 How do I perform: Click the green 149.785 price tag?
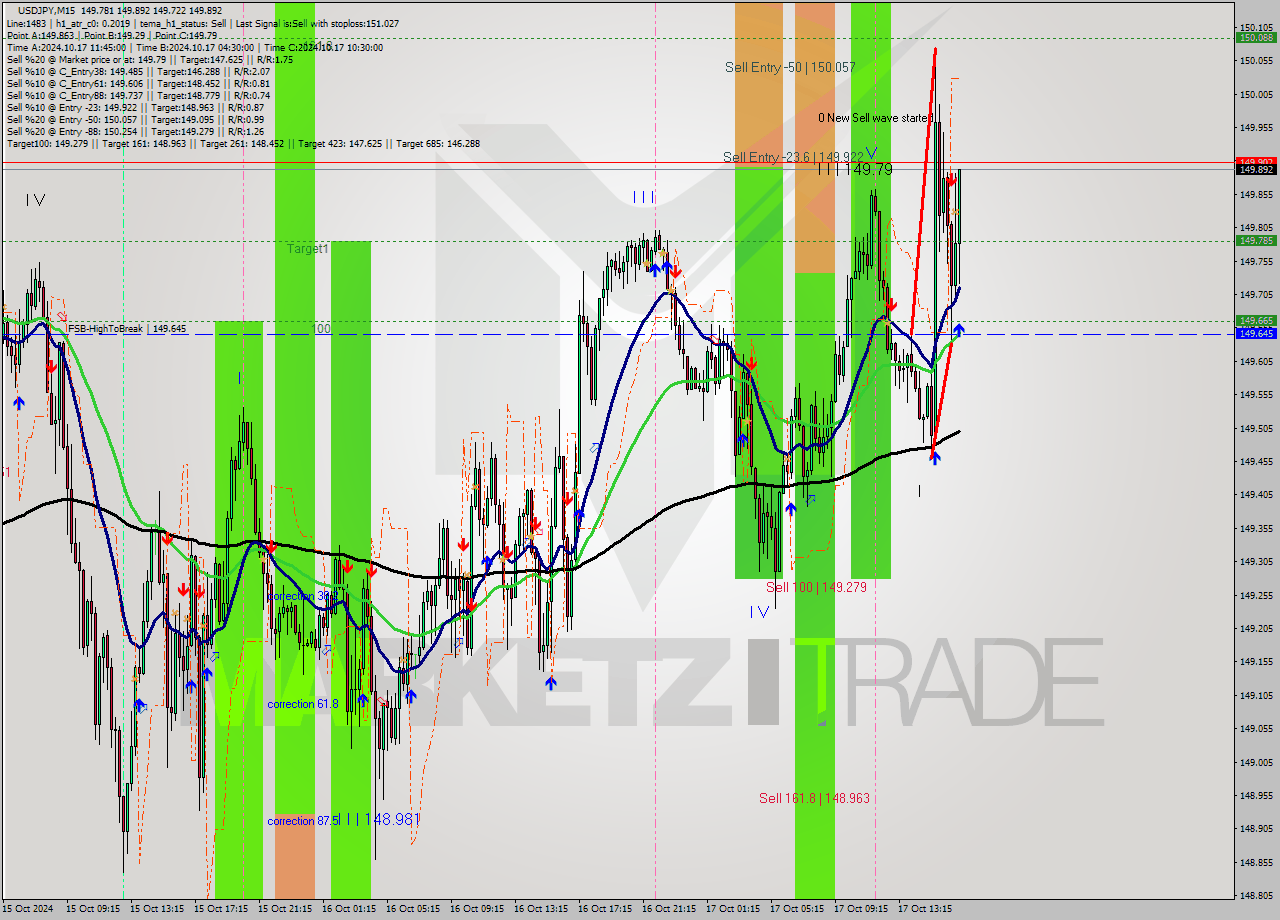(1256, 240)
